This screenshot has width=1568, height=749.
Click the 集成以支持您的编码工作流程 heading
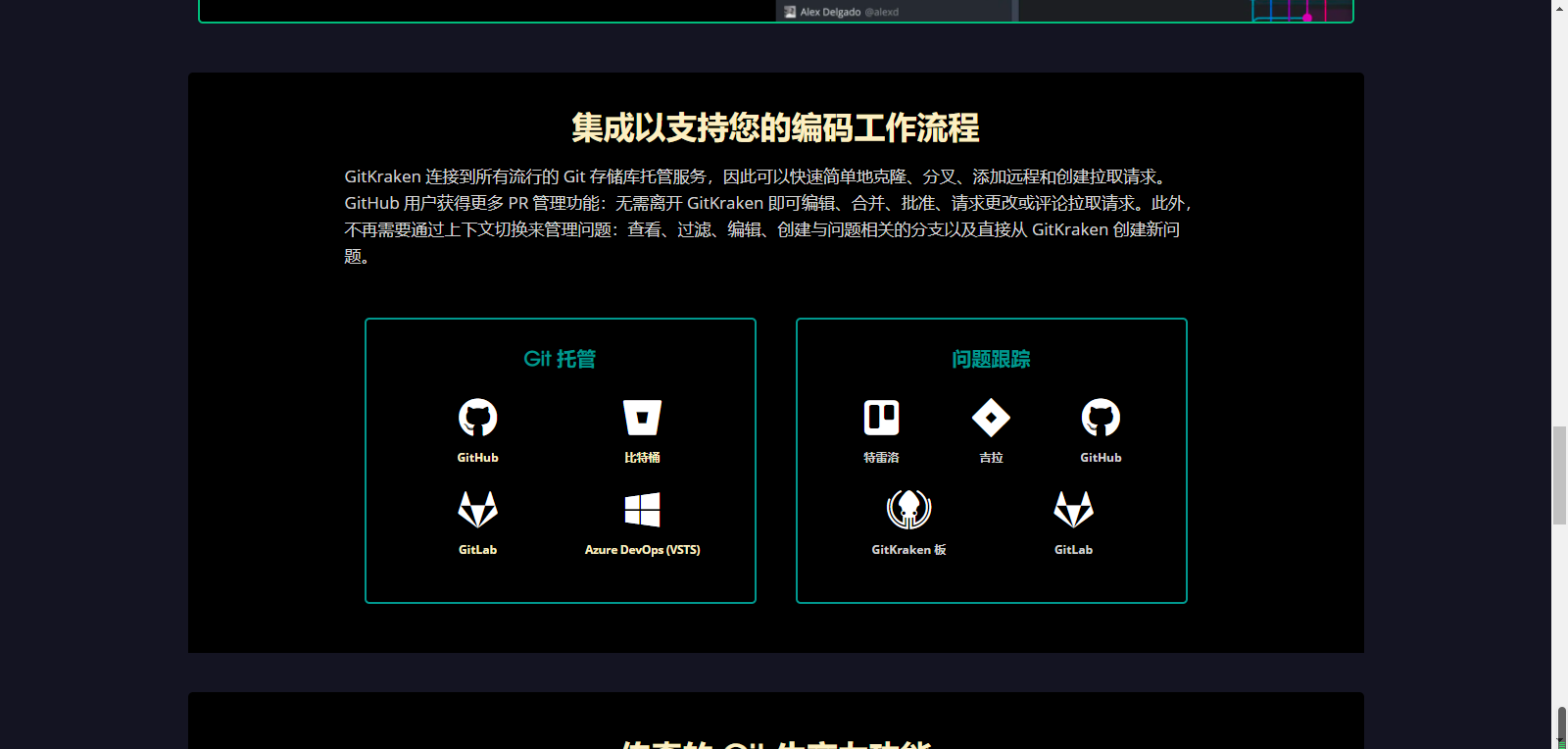(776, 127)
